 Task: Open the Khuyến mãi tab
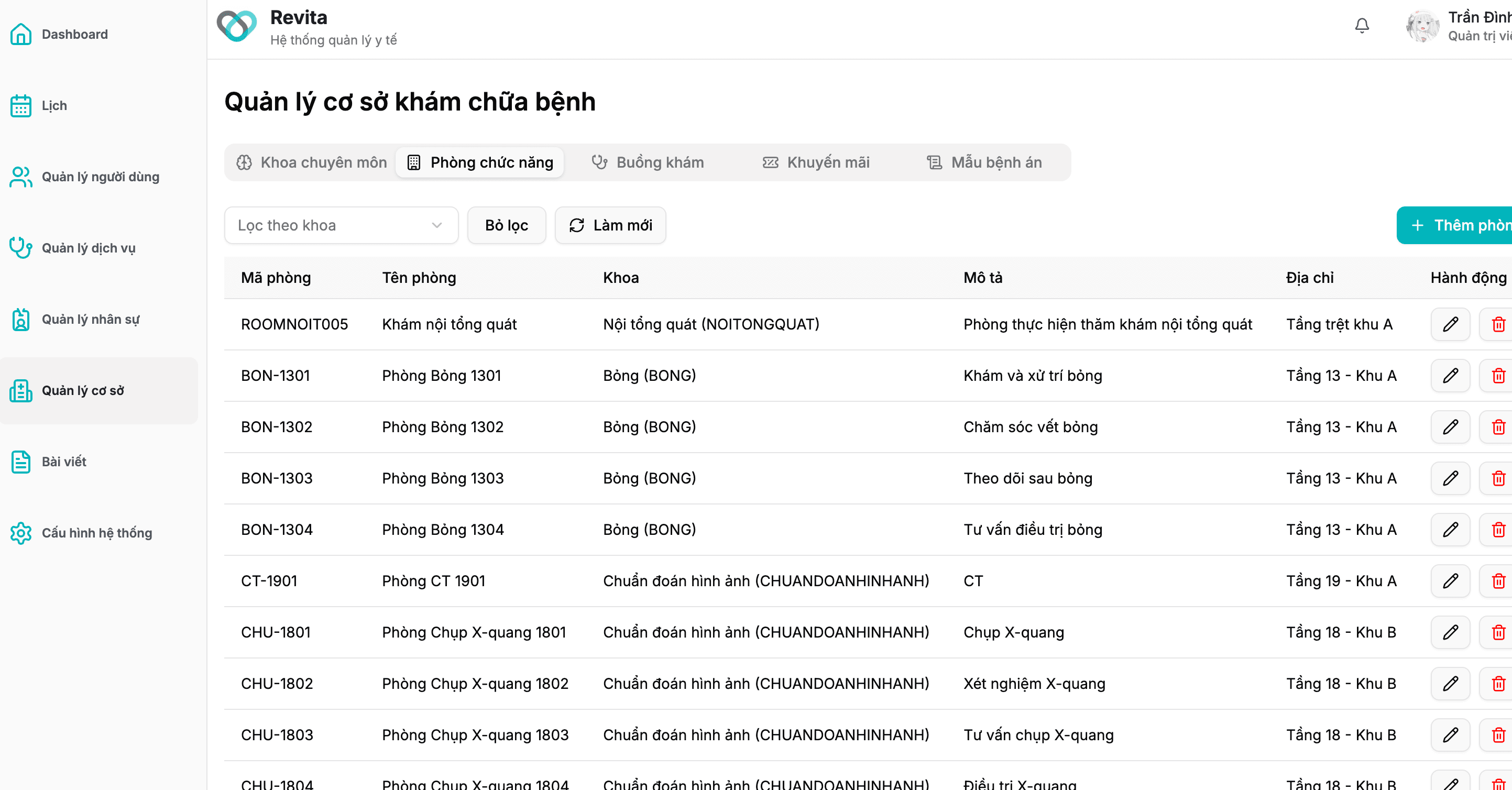coord(816,162)
